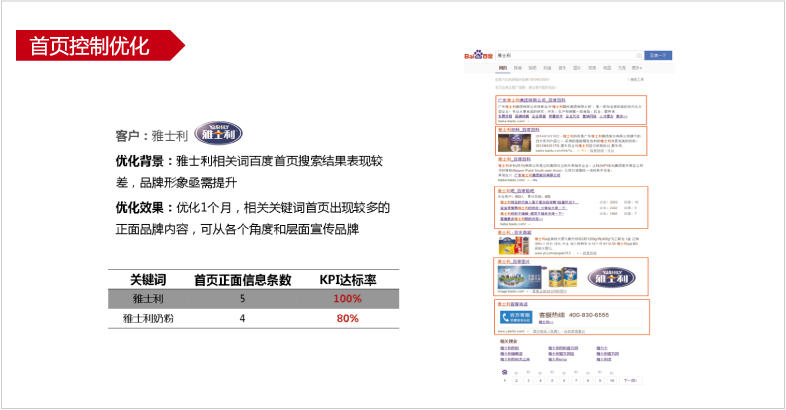The image size is (786, 410).
Task: Open the 更多 dropdown in Baidu tabs
Action: 637,67
